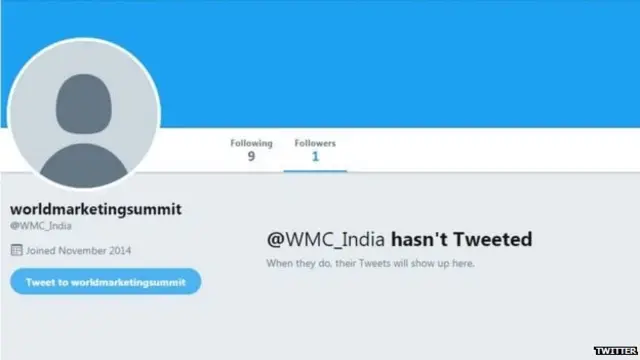Click the @WMC_India handle below the name

click(41, 226)
